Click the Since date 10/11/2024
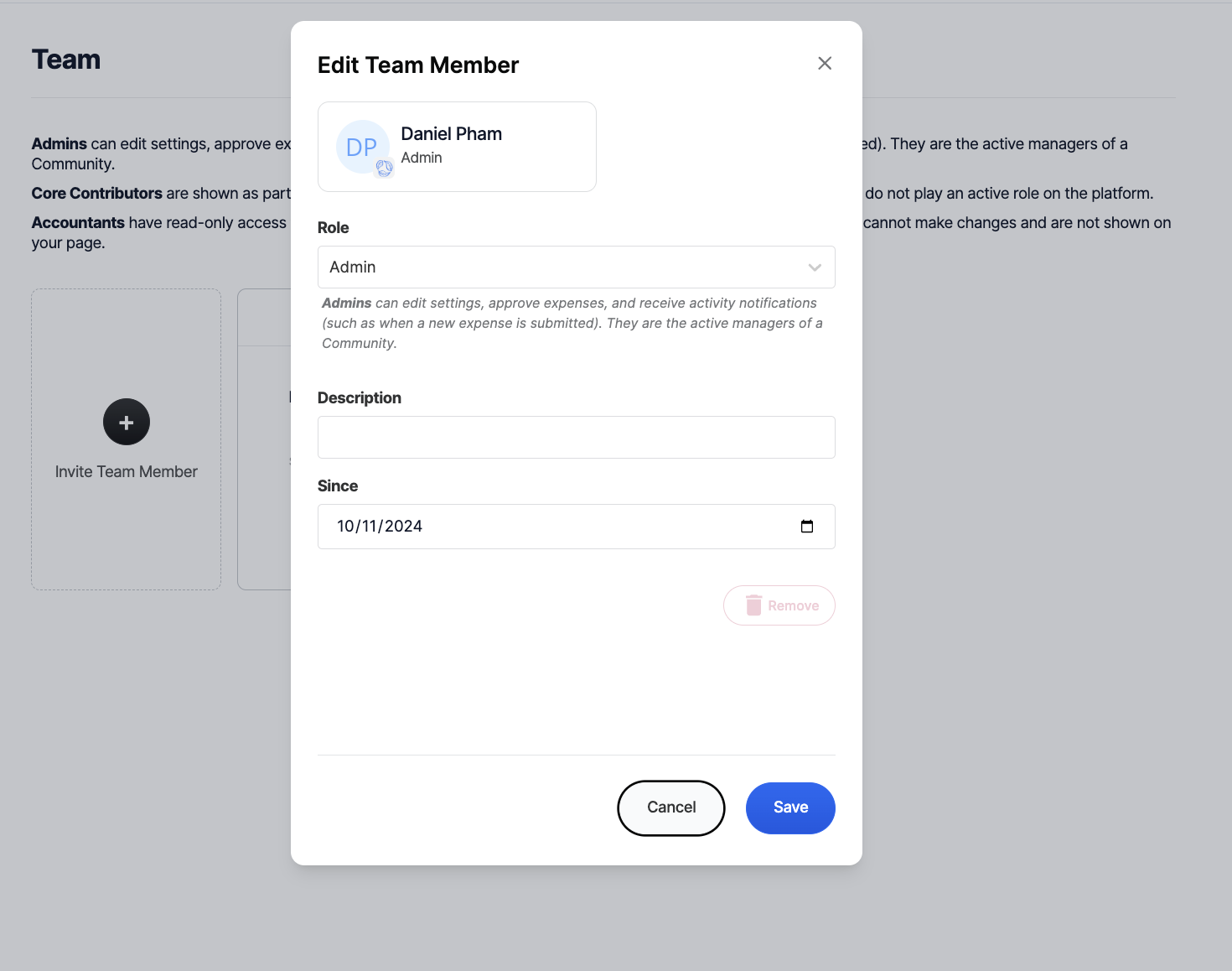This screenshot has height=971, width=1232. click(380, 527)
